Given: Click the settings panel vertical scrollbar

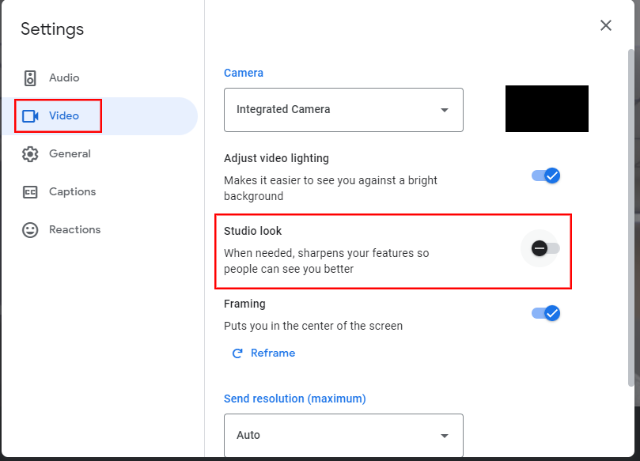Looking at the screenshot, I should 631,218.
